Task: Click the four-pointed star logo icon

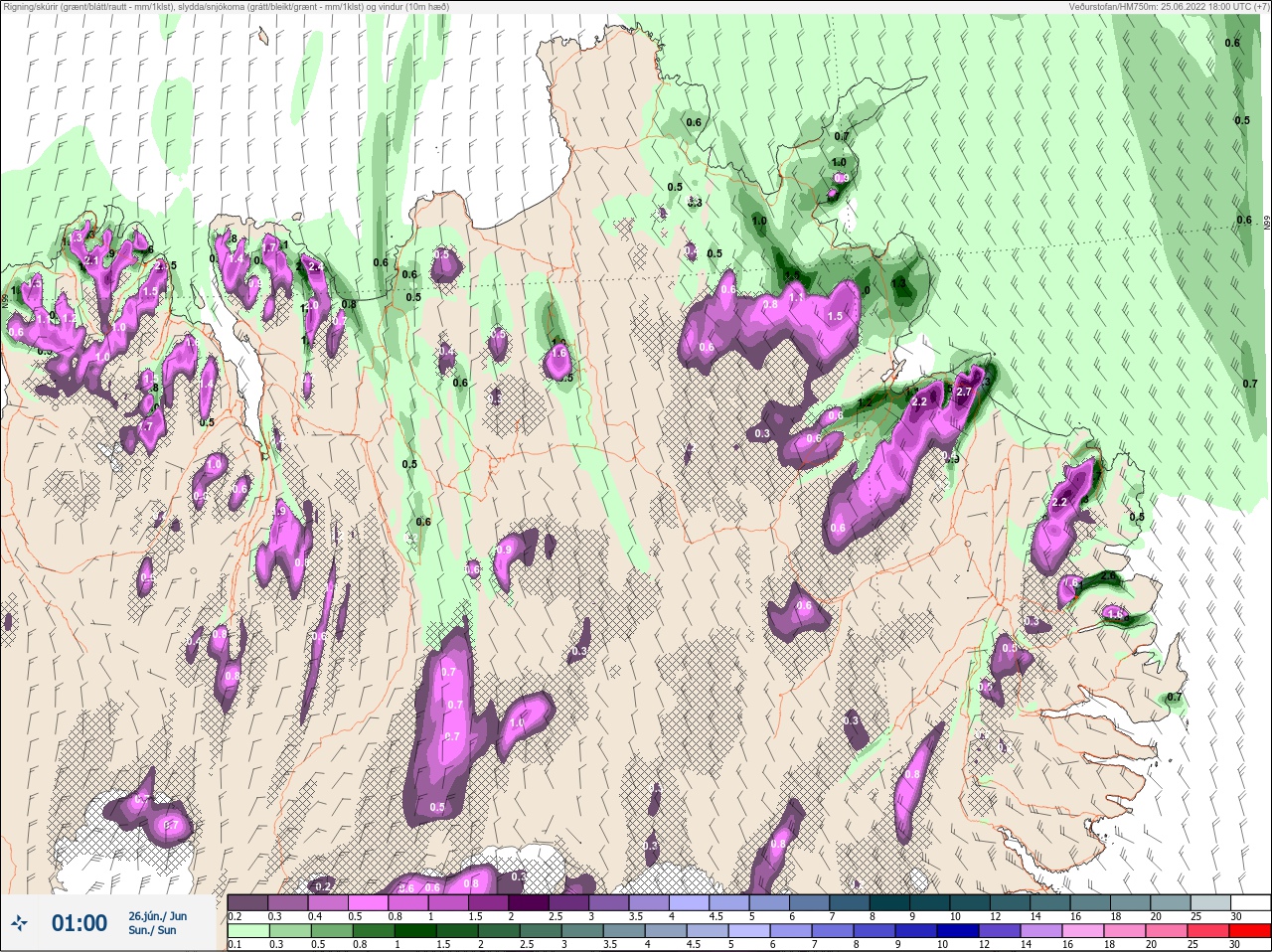Action: click(x=21, y=923)
